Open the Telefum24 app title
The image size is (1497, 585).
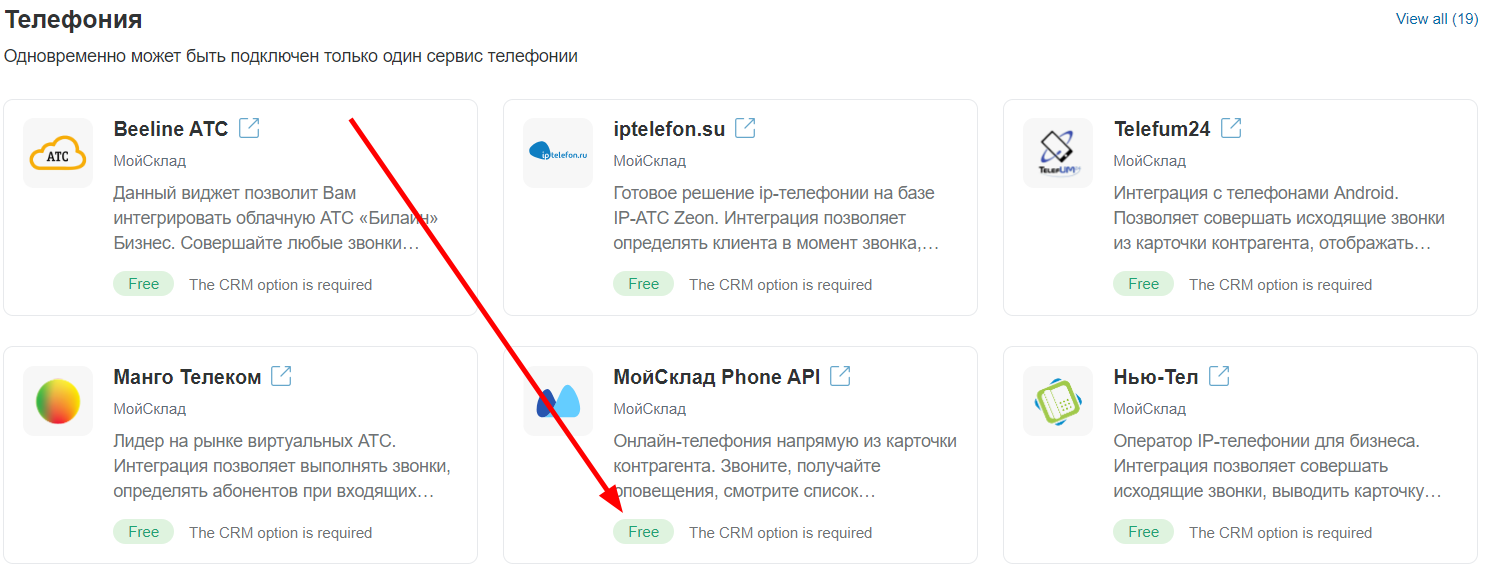[1162, 129]
